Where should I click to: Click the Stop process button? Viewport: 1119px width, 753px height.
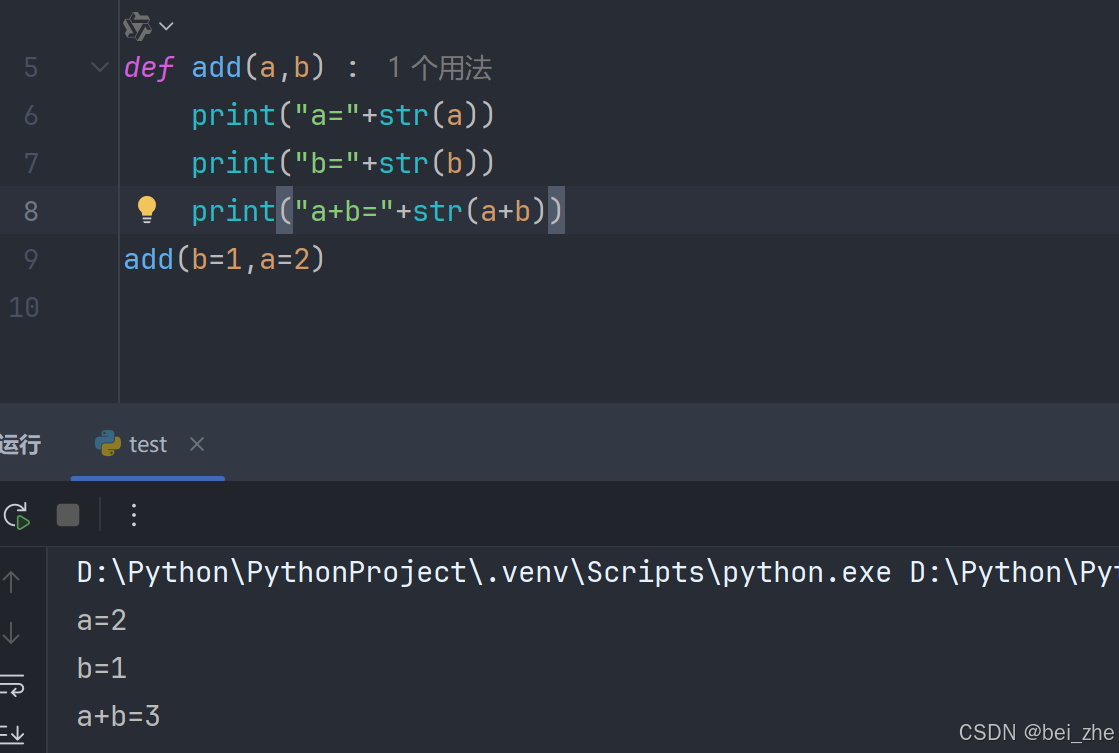pos(67,514)
